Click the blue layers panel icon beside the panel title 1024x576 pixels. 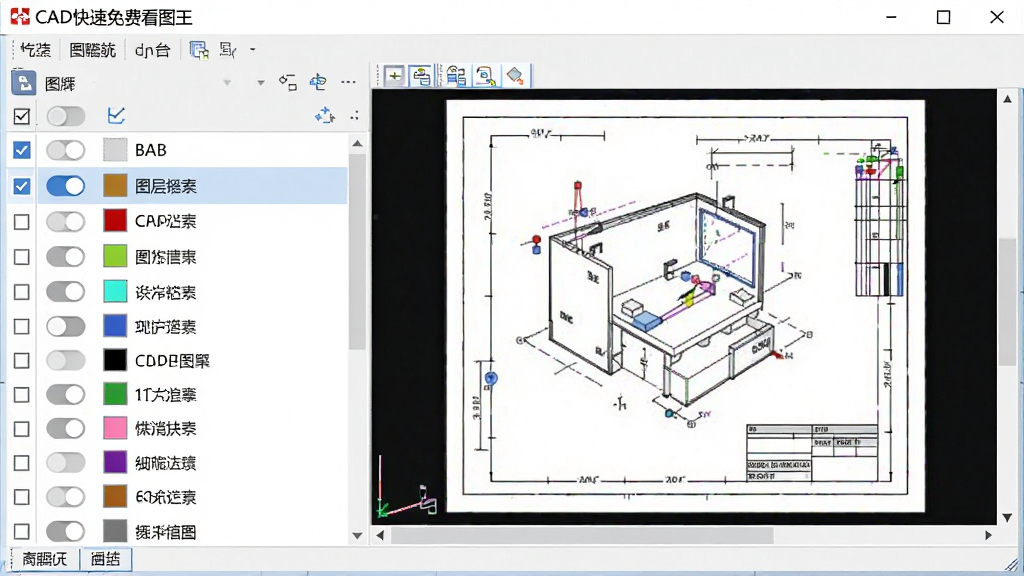24,83
